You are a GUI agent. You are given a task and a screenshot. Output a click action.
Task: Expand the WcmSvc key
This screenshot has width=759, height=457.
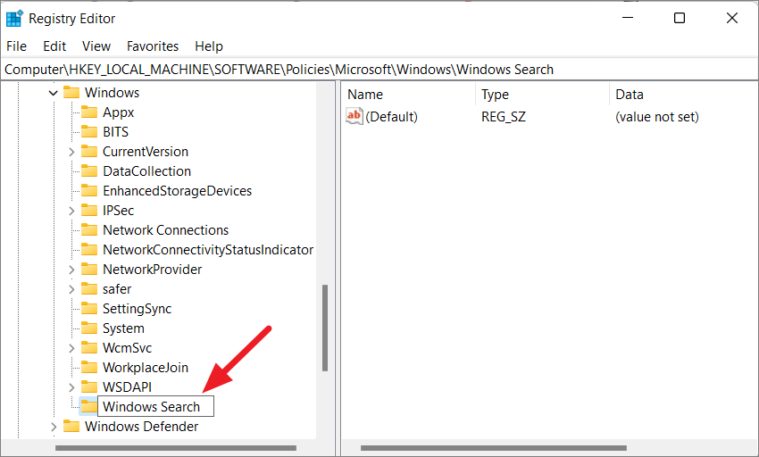71,349
